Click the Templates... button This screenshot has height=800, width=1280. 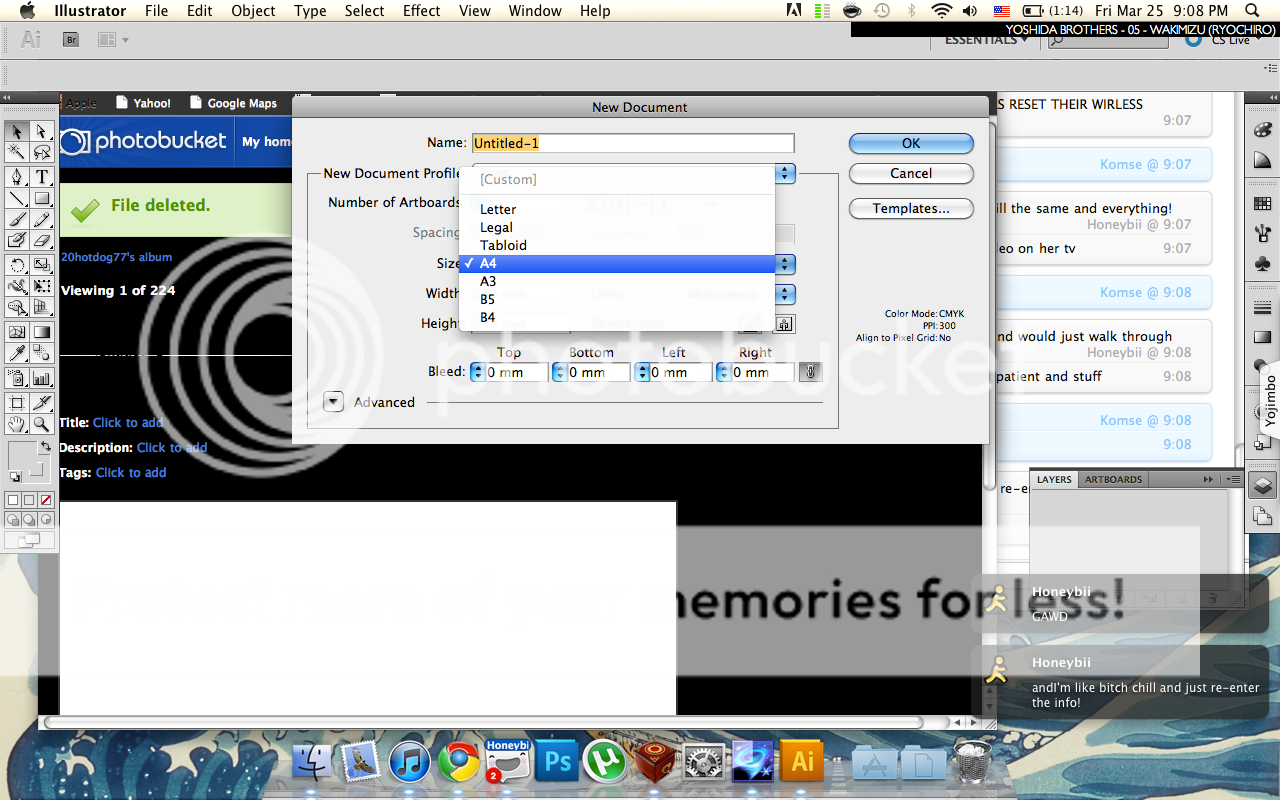coord(910,208)
